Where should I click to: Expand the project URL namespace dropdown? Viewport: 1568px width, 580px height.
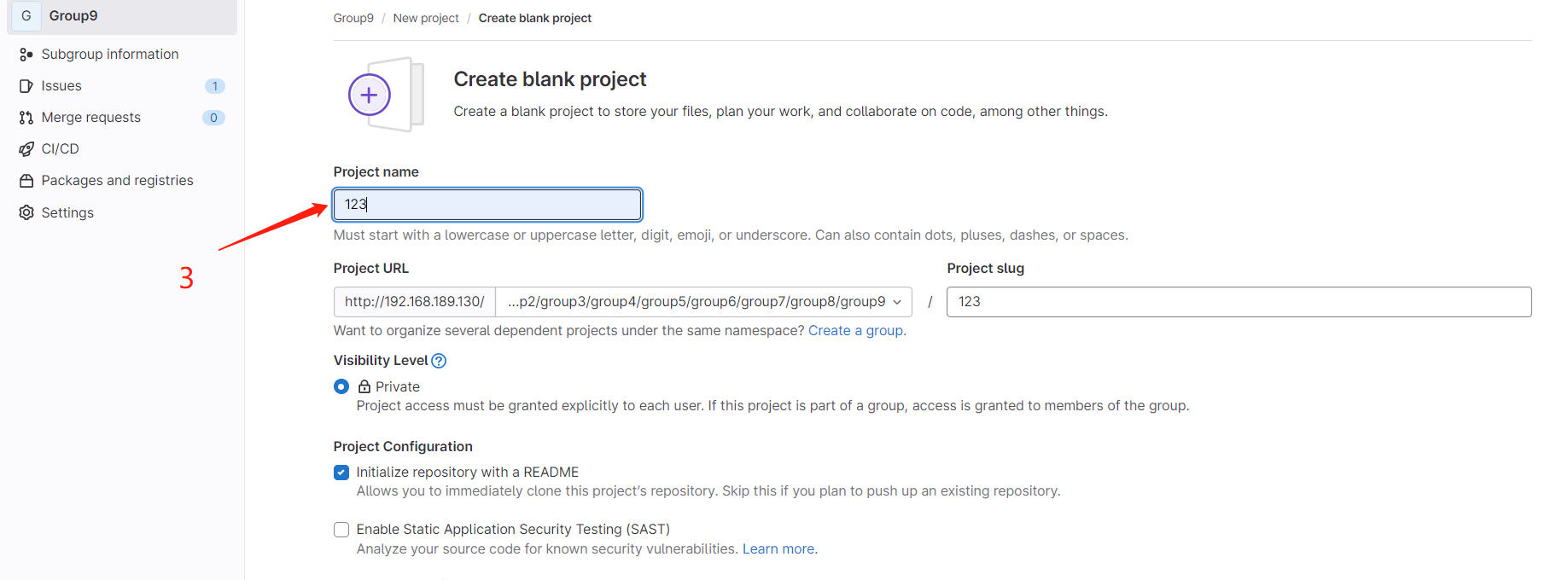tap(704, 302)
